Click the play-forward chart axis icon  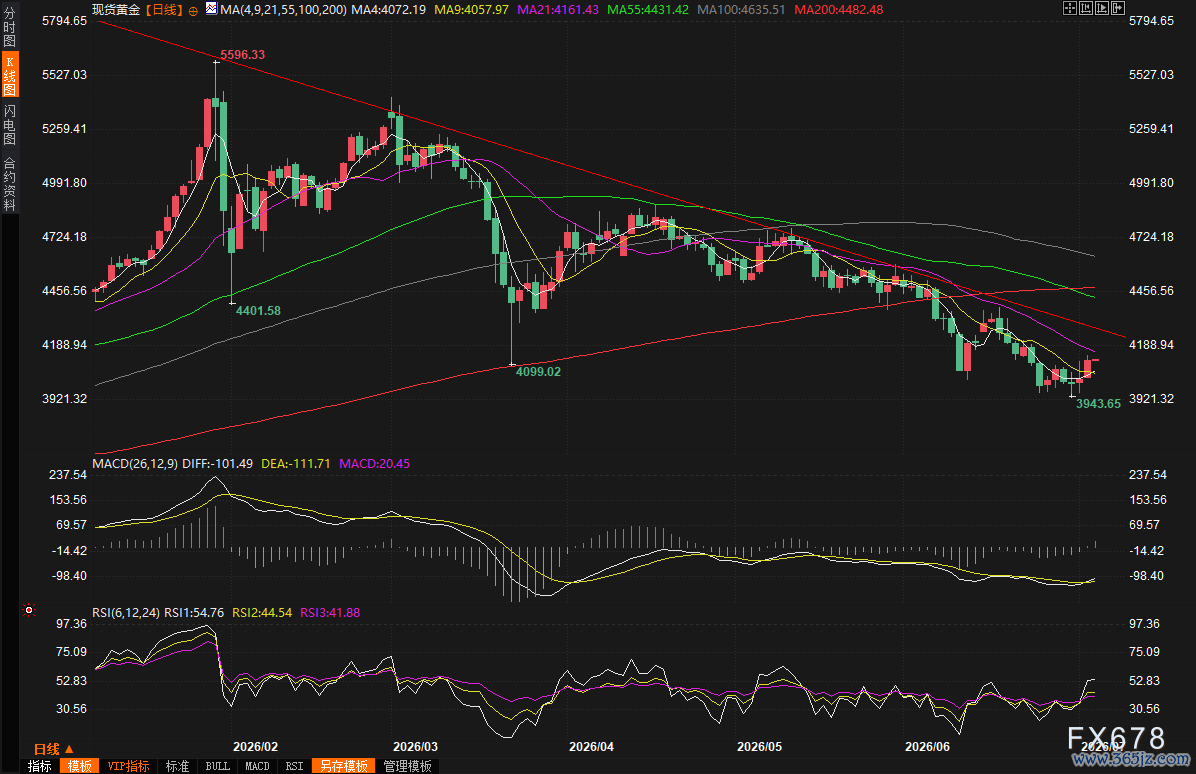[1102, 8]
